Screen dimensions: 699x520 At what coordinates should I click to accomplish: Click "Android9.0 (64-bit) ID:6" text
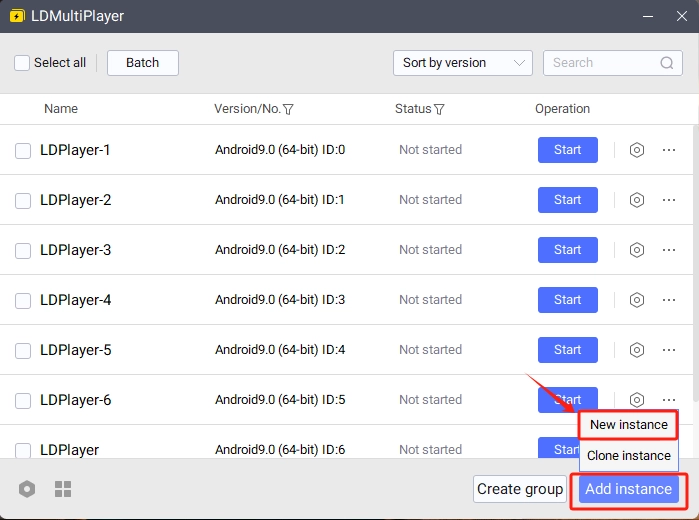coord(280,450)
